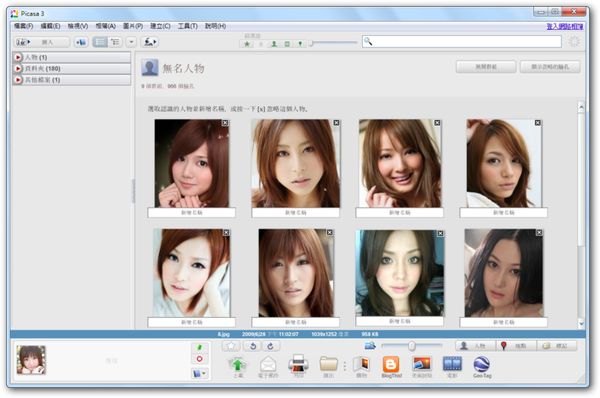Click the show ignored faces button

pyautogui.click(x=550, y=67)
